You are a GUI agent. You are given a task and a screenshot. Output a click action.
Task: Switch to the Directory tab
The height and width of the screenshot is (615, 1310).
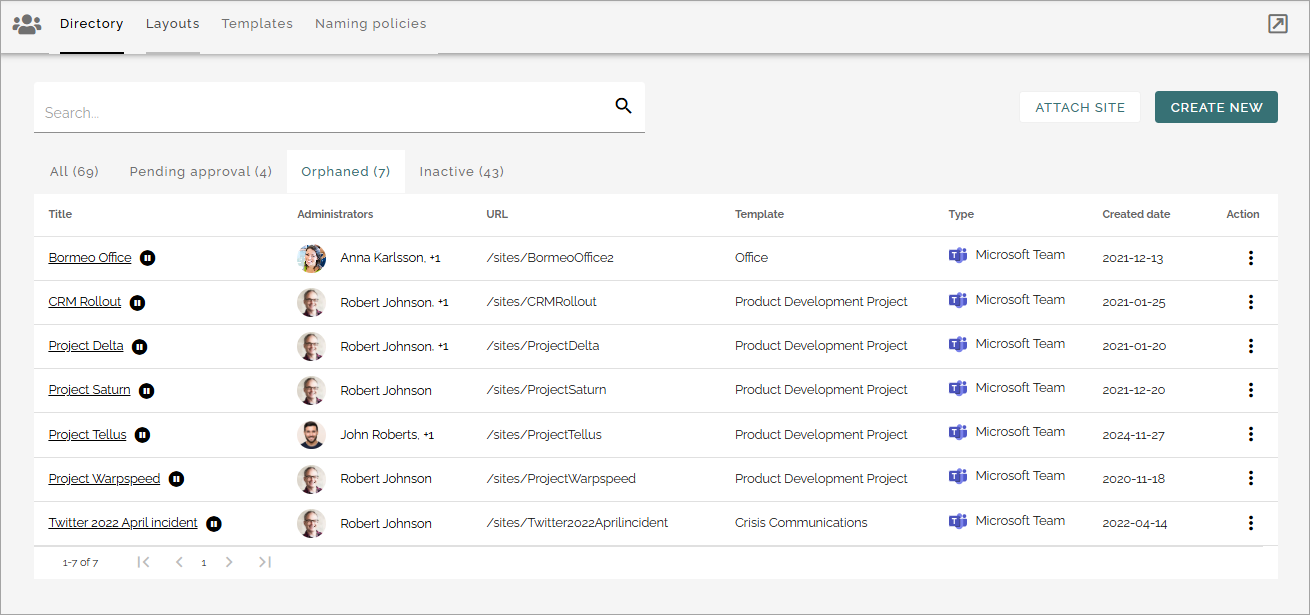pos(92,24)
